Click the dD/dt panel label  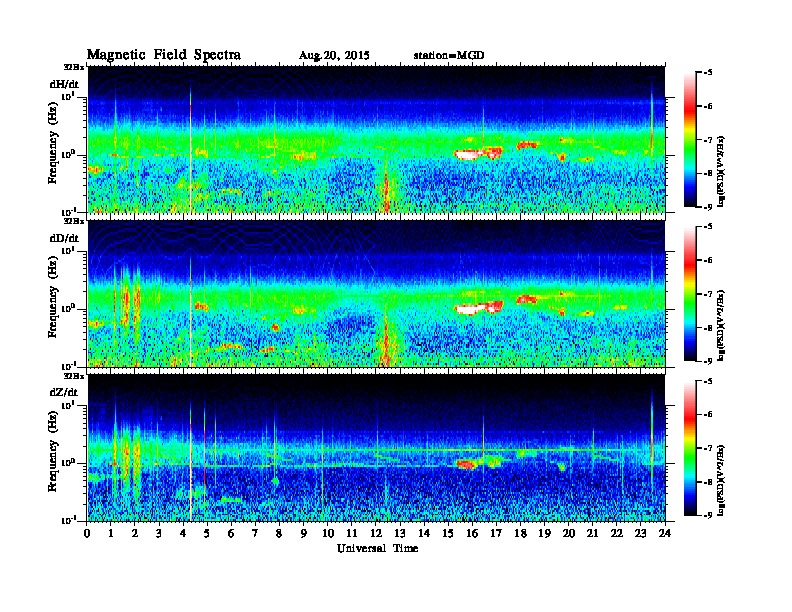[64, 238]
